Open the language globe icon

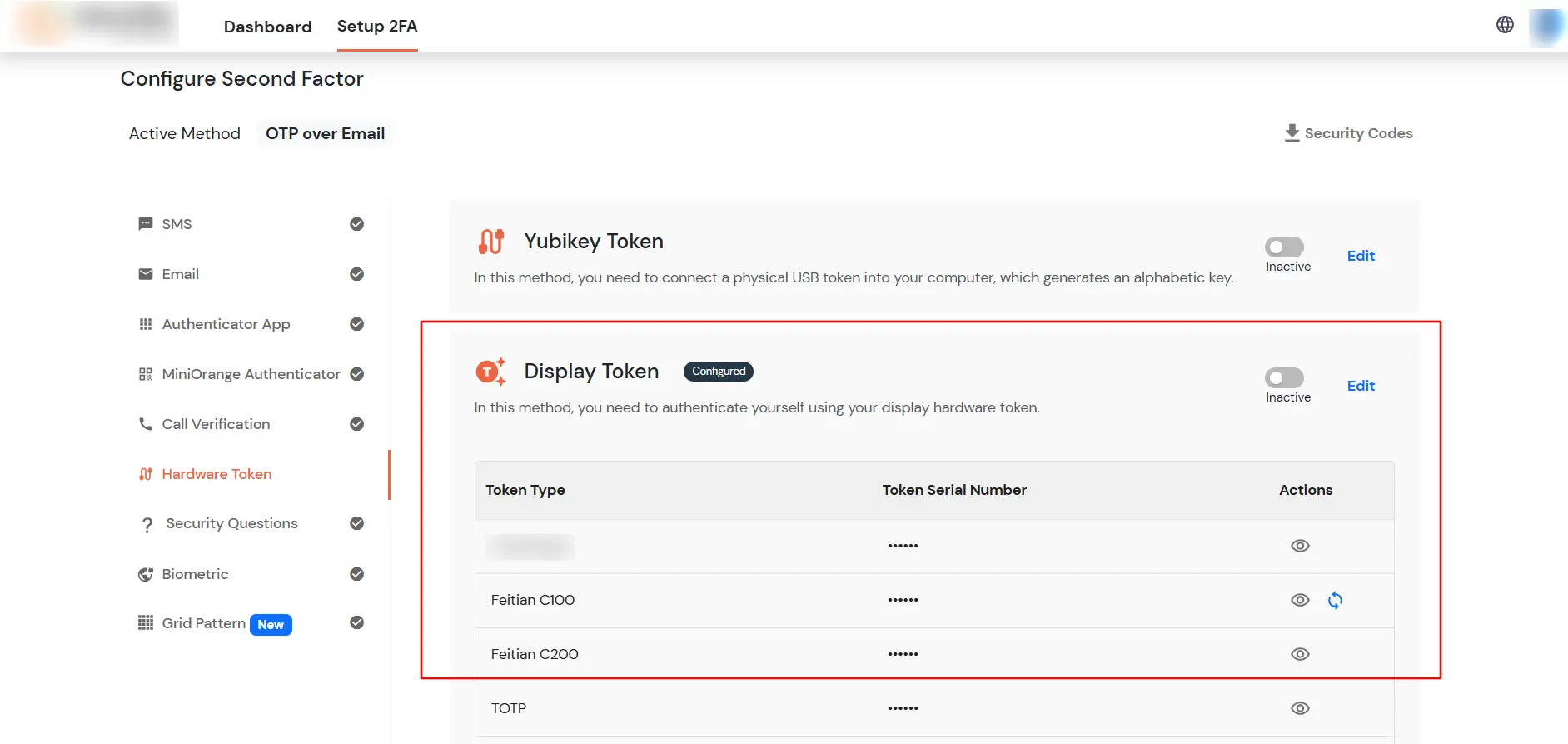click(x=1505, y=25)
